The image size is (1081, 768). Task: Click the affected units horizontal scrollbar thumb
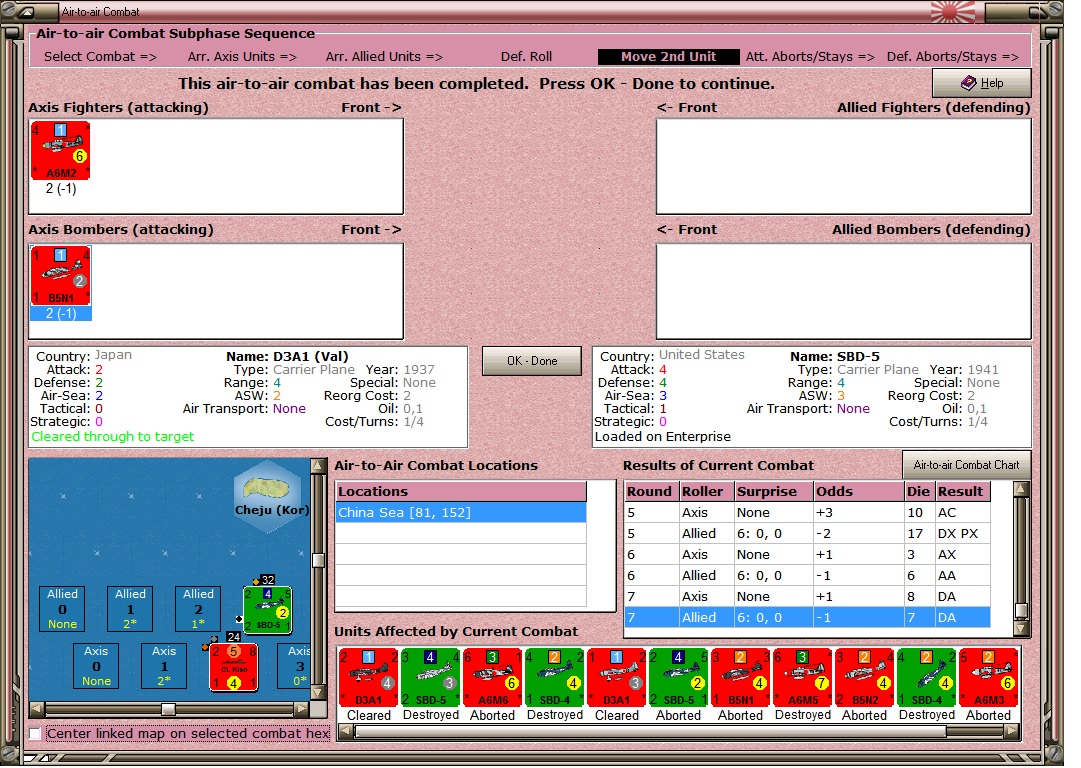pyautogui.click(x=651, y=731)
